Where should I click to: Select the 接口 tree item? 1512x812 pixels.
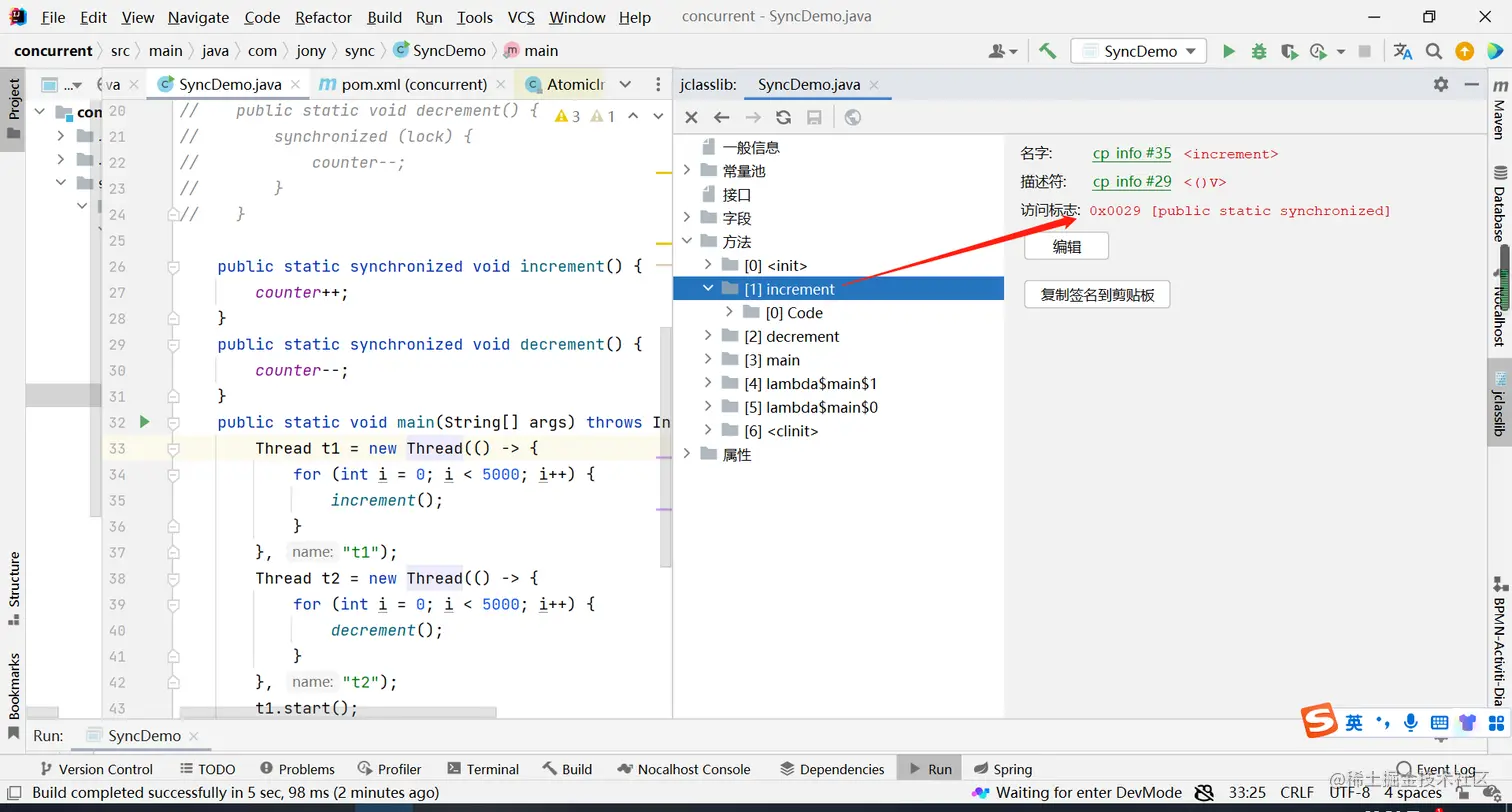pyautogui.click(x=737, y=195)
